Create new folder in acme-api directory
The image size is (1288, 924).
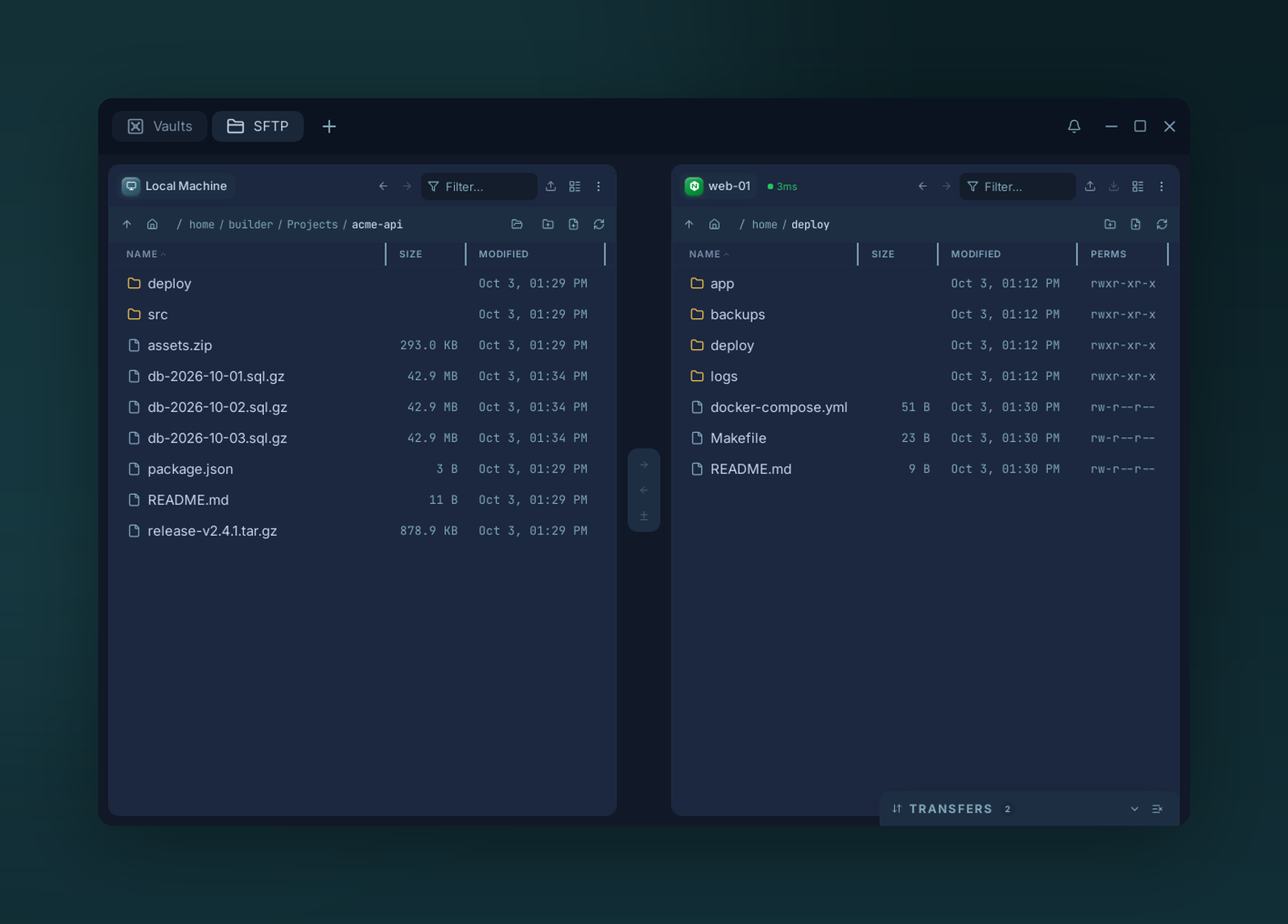(x=547, y=225)
